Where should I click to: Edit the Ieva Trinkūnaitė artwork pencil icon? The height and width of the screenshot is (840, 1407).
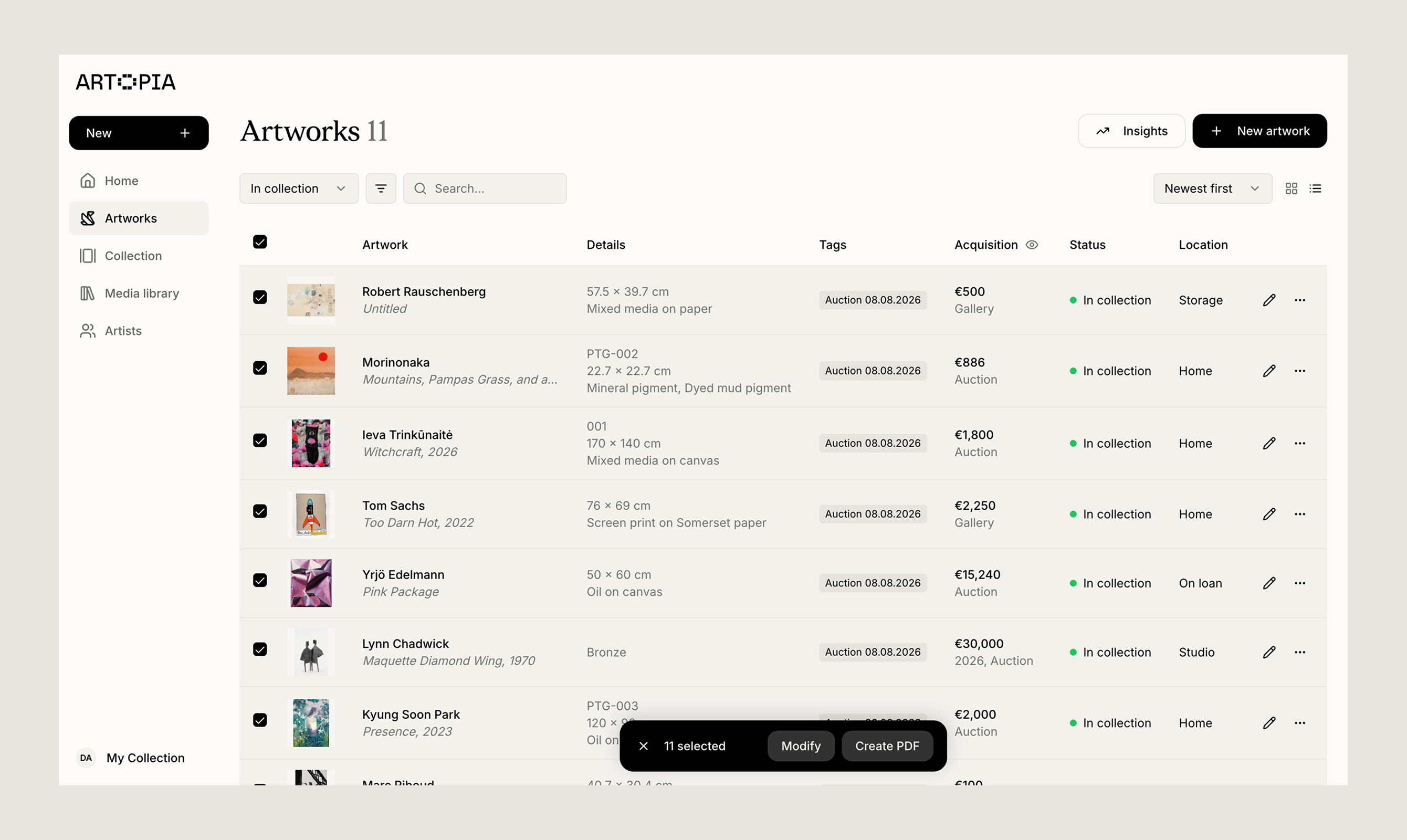point(1269,443)
